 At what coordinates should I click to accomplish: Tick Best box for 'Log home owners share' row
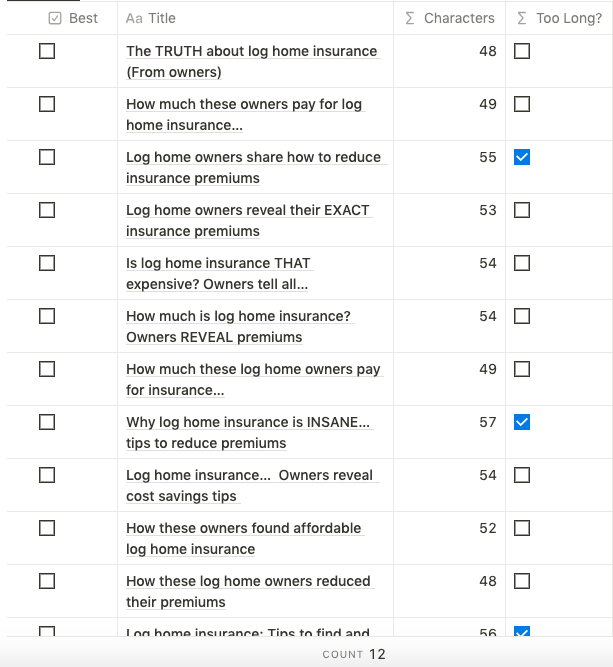click(47, 157)
